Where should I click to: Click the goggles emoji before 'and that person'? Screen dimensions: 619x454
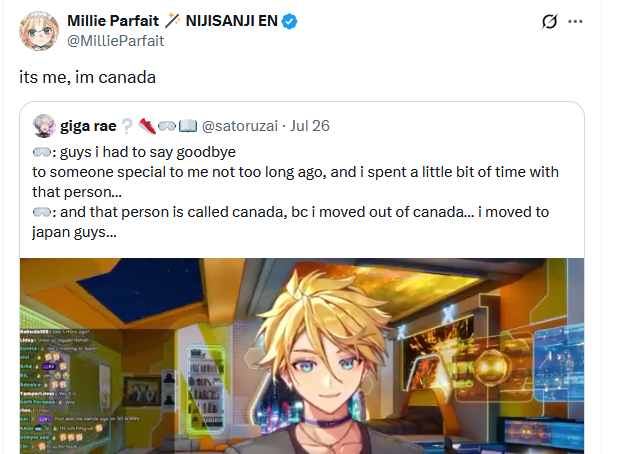tap(42, 212)
